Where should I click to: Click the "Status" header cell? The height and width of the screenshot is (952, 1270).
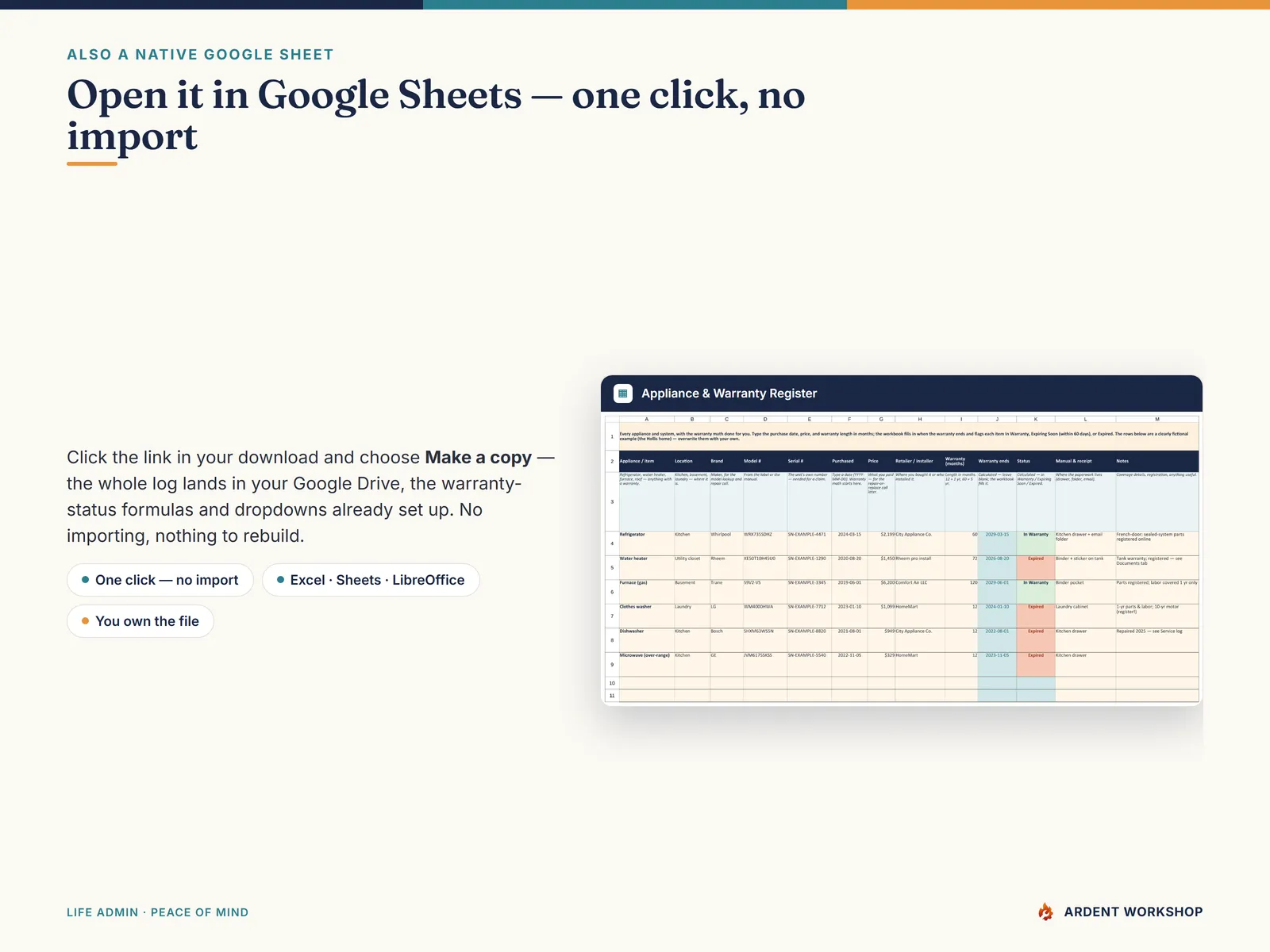[1036, 461]
